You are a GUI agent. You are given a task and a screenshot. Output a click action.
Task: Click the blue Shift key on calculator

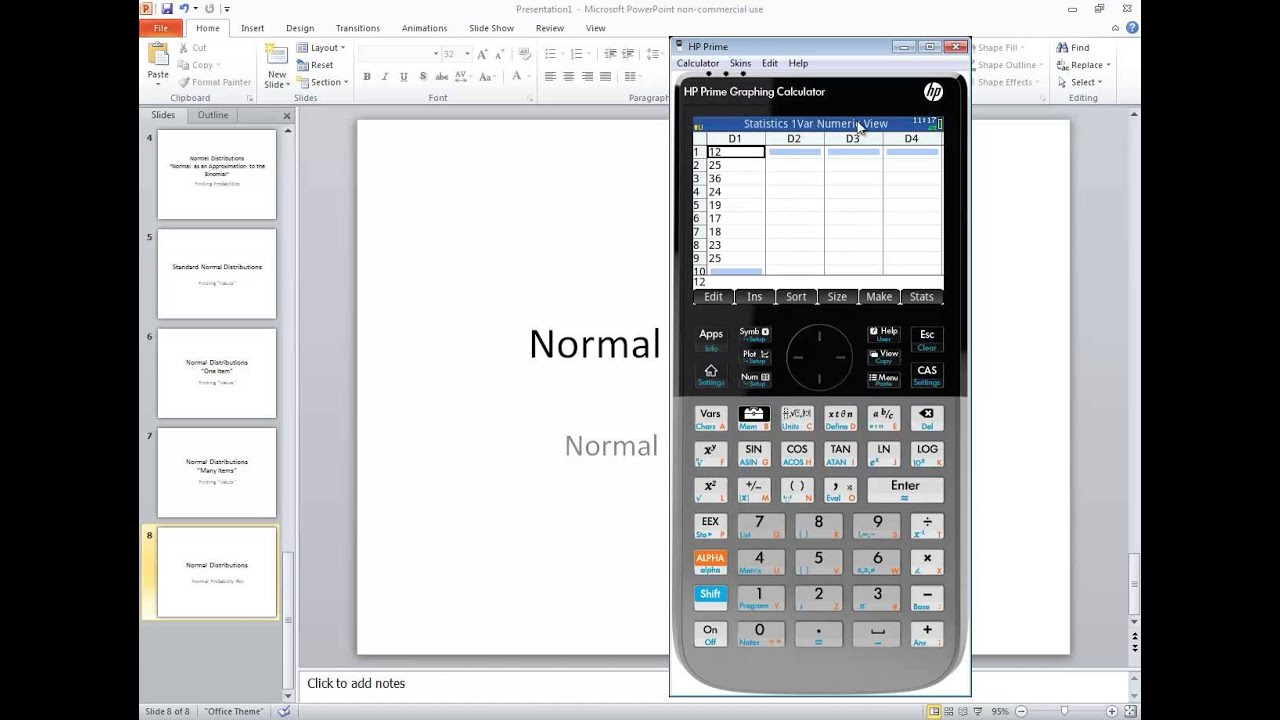click(710, 598)
